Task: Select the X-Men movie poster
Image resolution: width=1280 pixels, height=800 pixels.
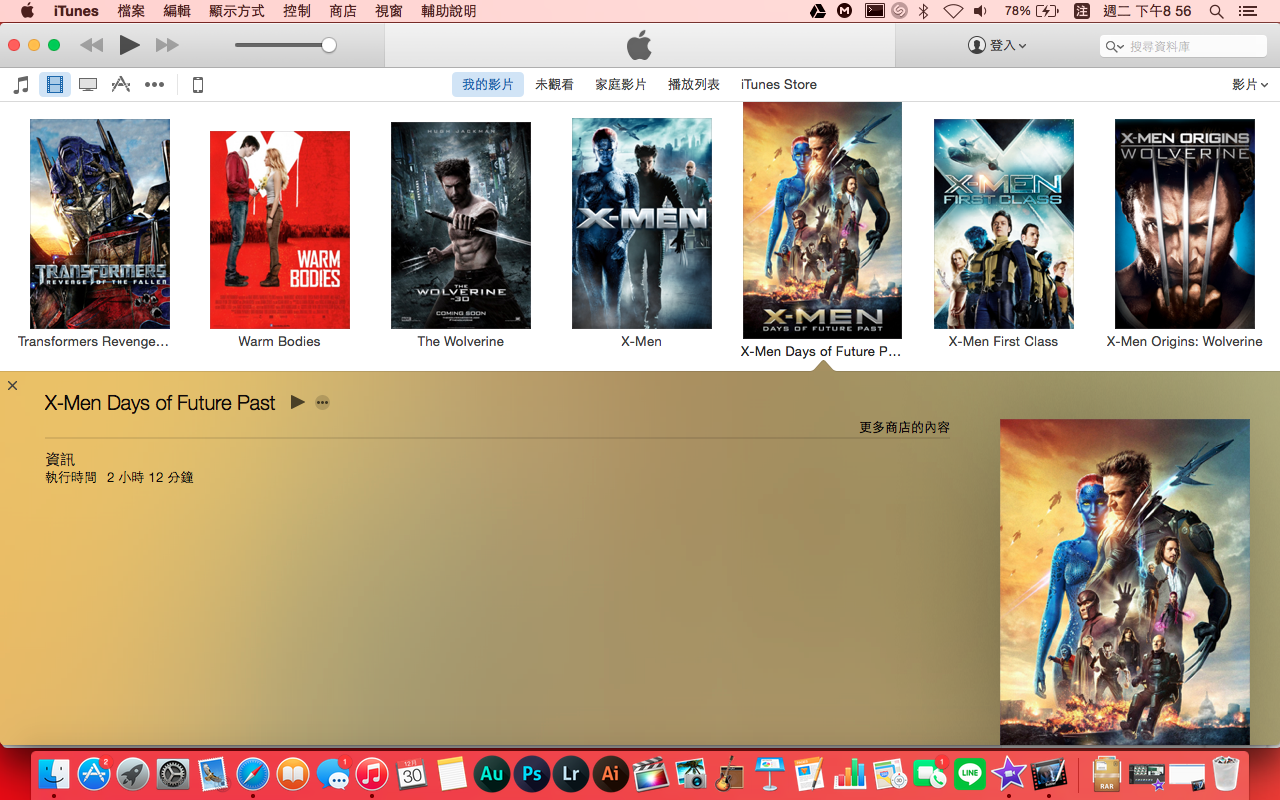Action: coord(642,223)
